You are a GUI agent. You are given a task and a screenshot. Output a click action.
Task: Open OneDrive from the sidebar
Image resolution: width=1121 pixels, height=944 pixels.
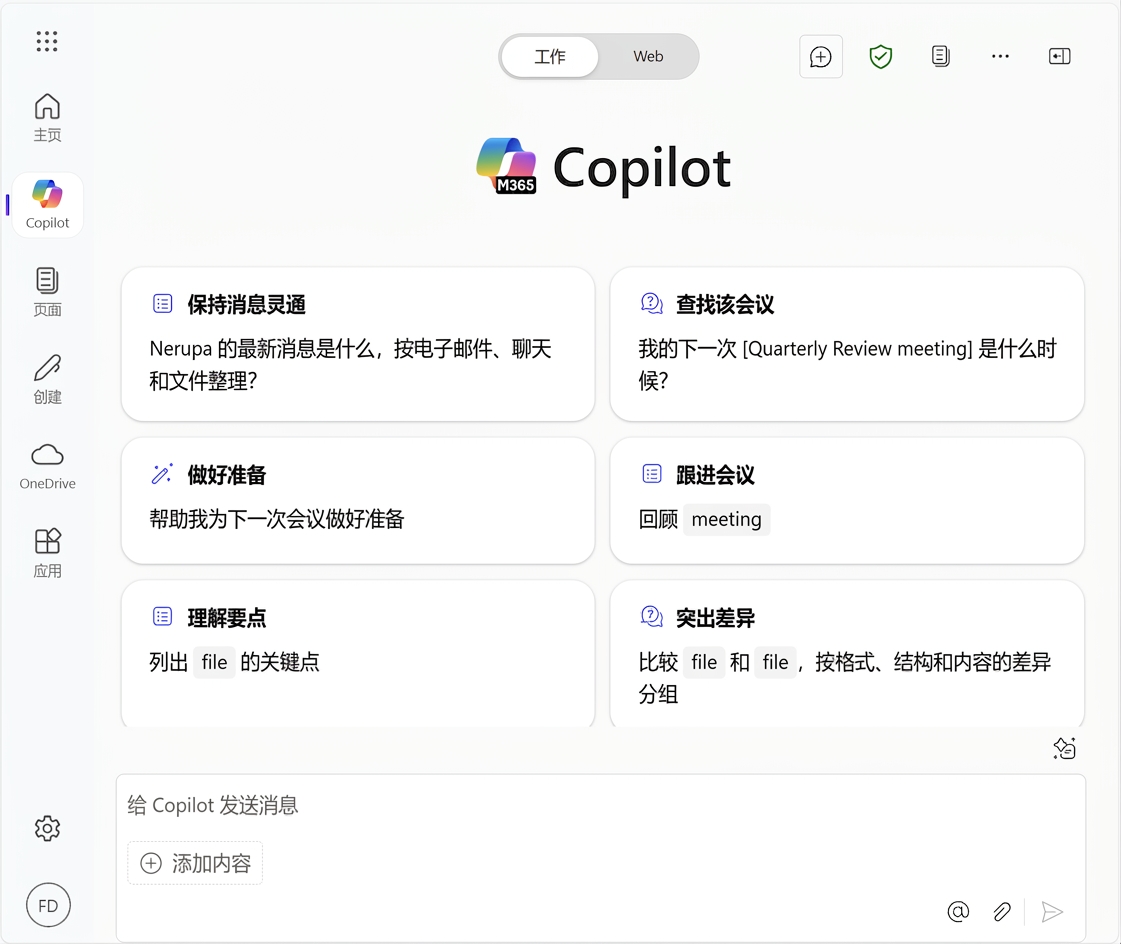point(47,466)
